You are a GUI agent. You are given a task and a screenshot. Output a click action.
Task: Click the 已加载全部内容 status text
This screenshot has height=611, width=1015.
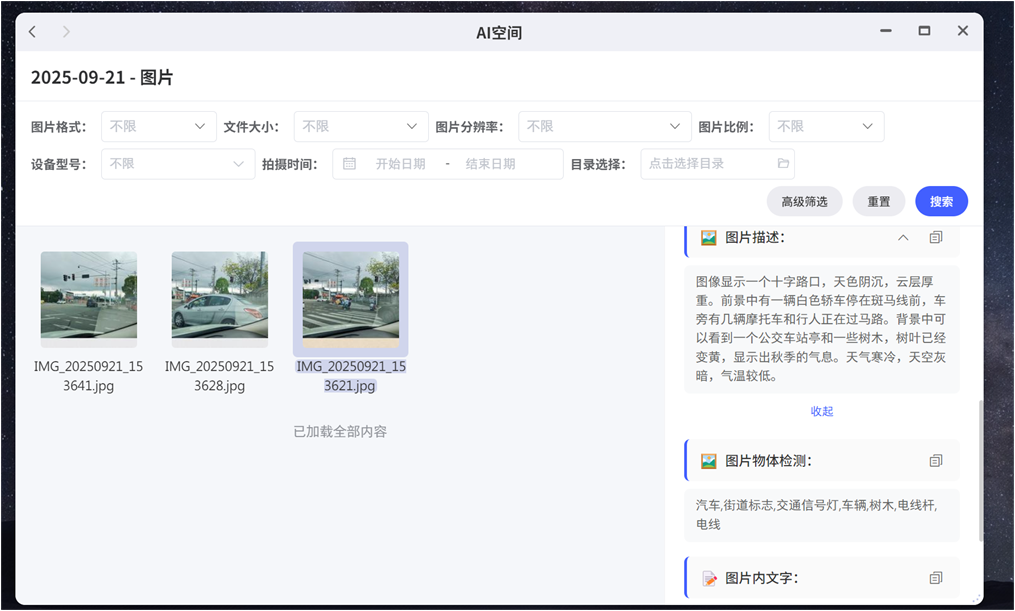[x=340, y=432]
